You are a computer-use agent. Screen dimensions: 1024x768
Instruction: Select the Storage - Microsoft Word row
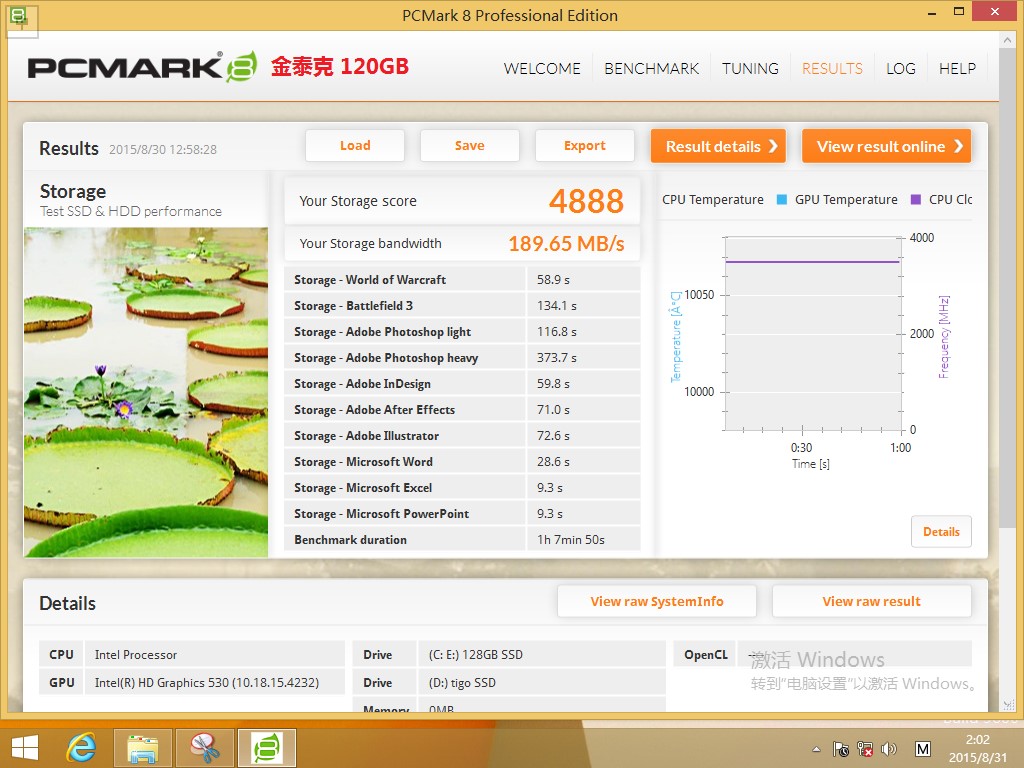click(x=462, y=462)
